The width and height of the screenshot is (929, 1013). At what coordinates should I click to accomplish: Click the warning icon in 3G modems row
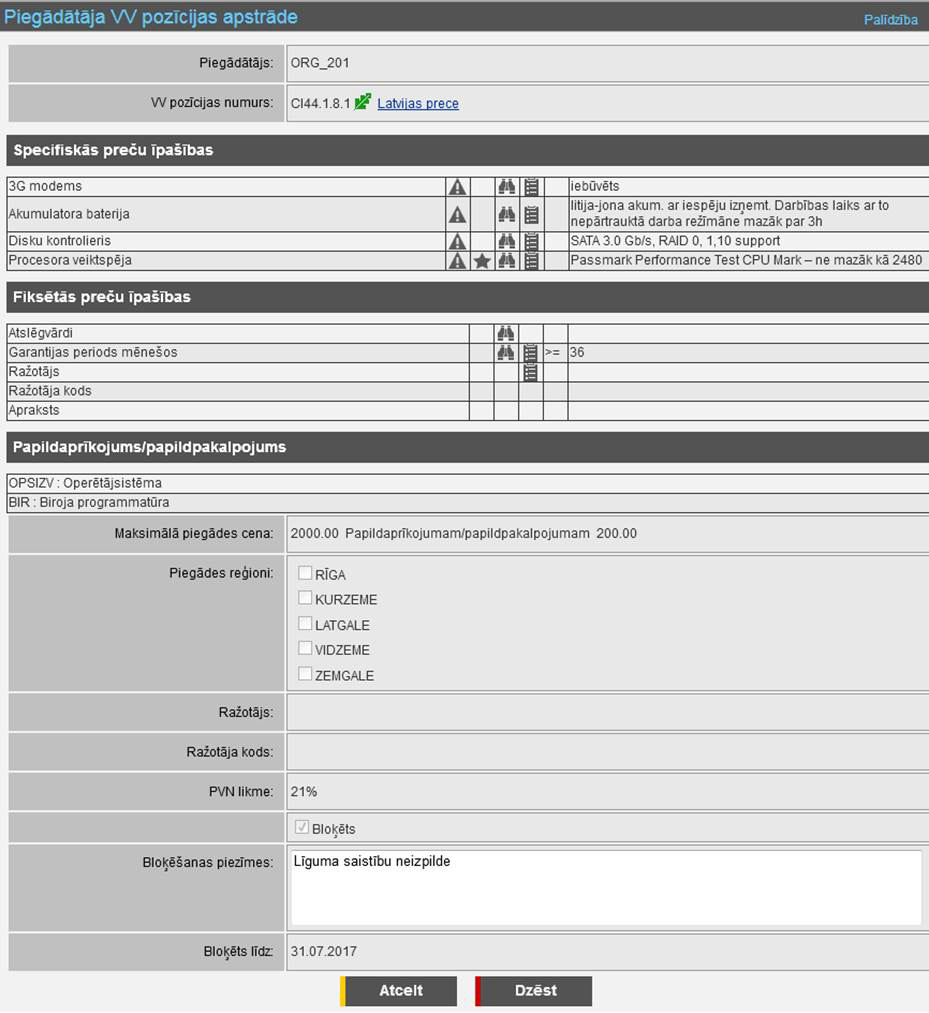pos(457,187)
